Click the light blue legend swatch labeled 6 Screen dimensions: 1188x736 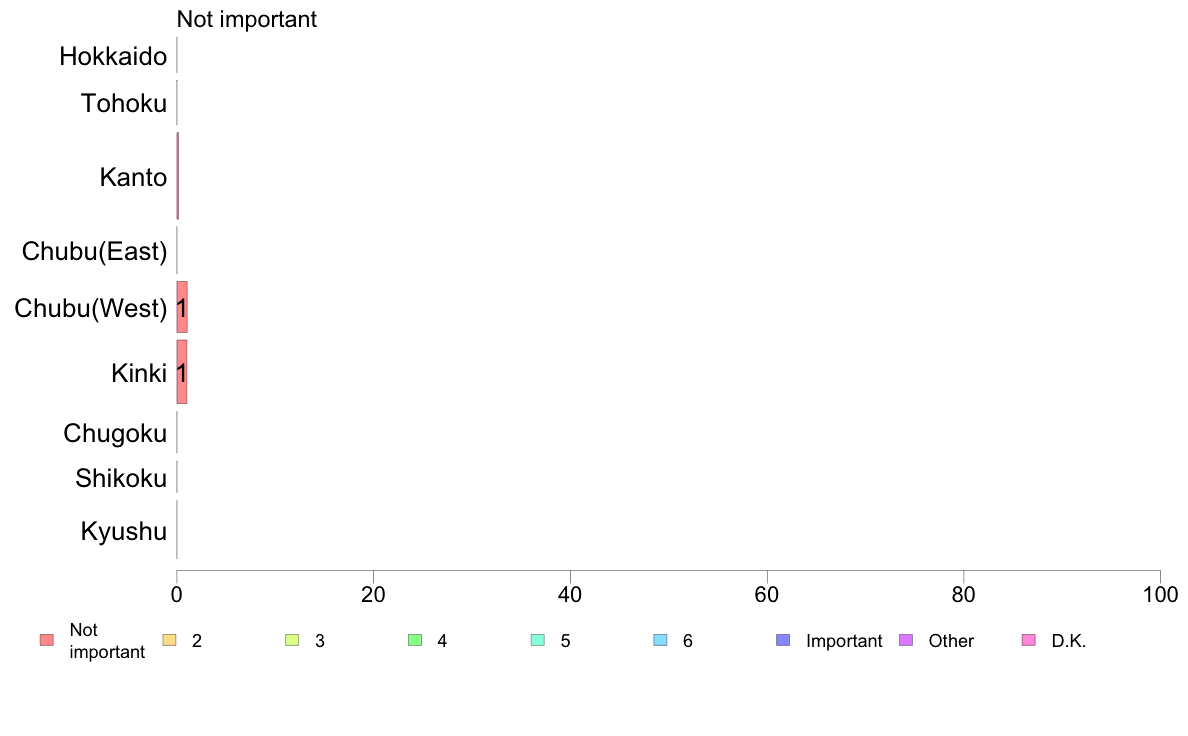[661, 640]
